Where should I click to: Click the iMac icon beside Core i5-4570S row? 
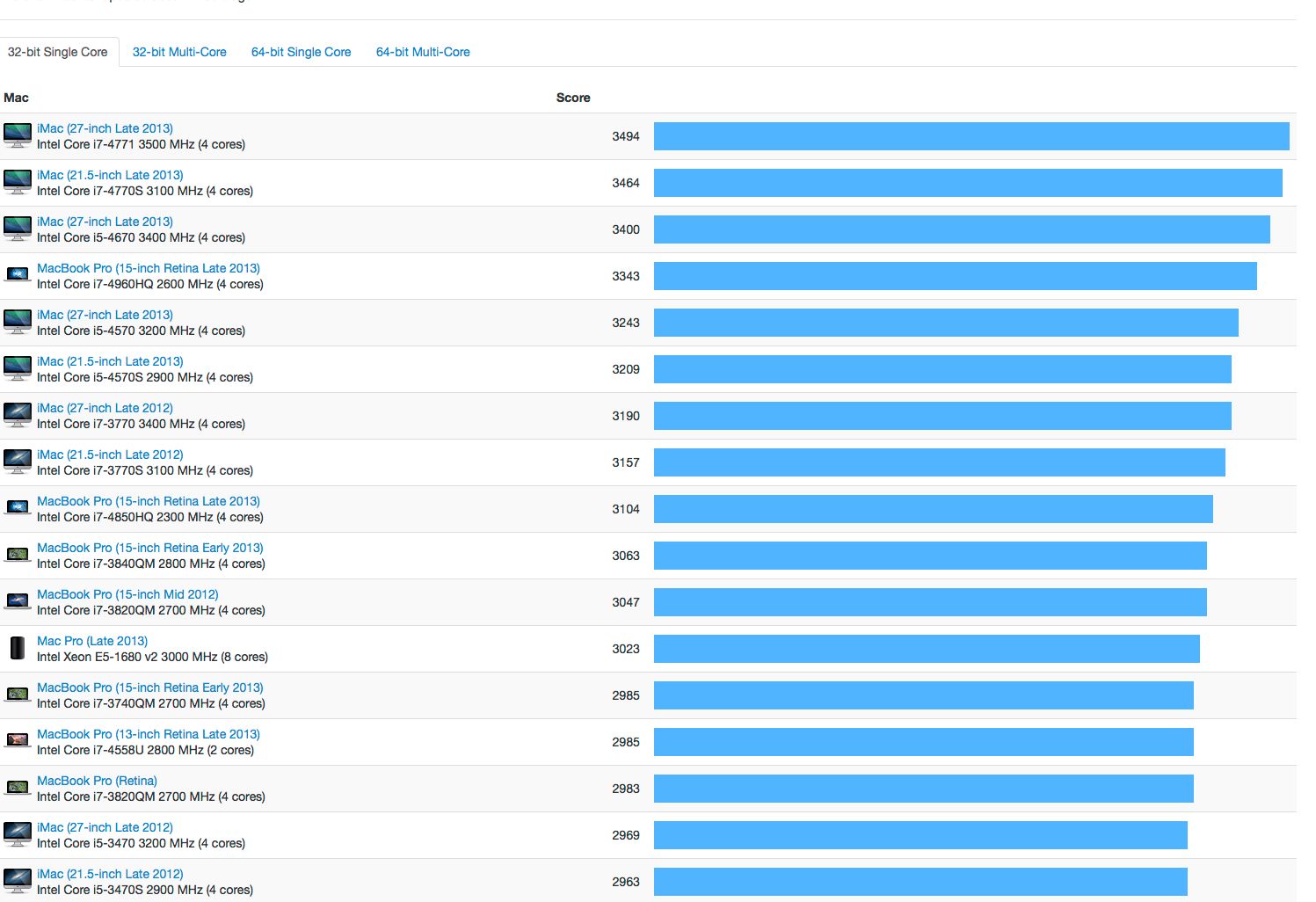18,368
